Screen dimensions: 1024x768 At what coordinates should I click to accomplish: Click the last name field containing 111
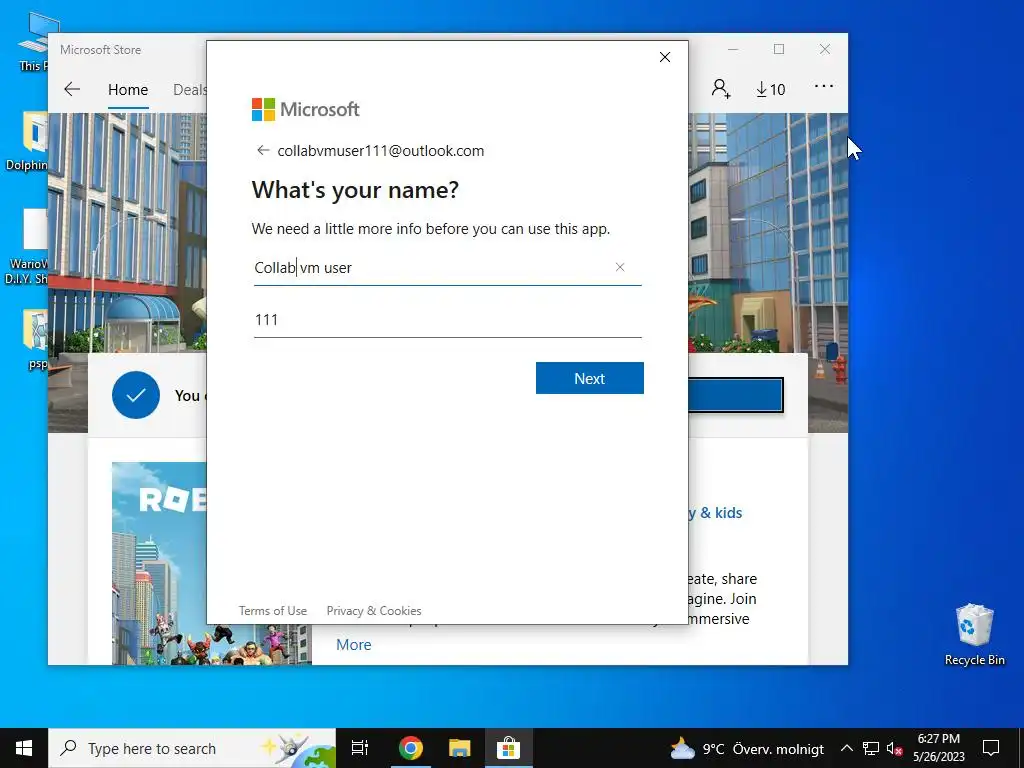[x=447, y=319]
